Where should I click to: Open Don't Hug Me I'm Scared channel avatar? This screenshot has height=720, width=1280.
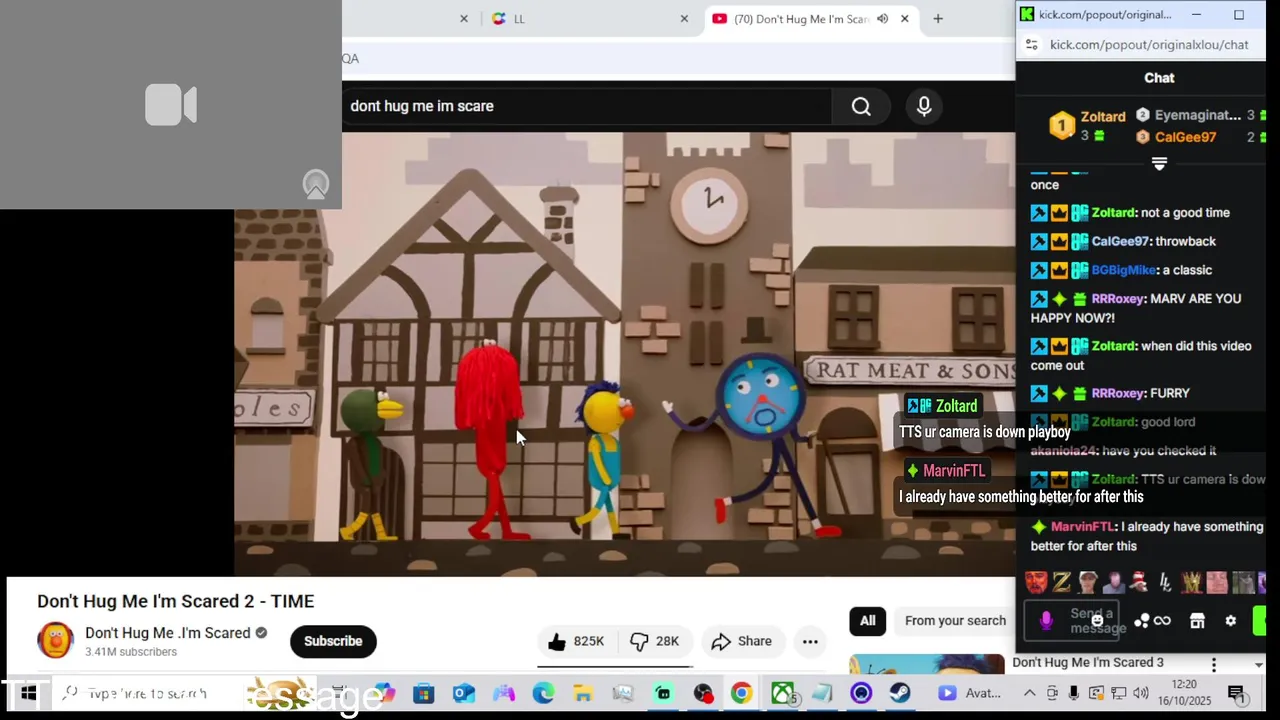tap(55, 641)
